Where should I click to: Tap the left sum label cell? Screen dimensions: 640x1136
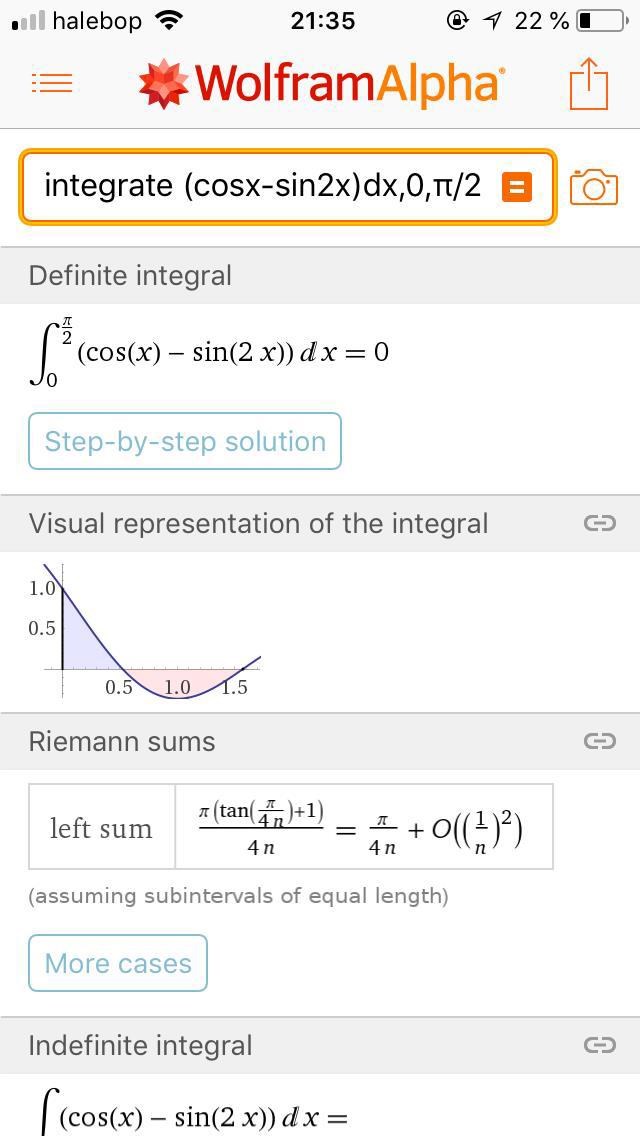tap(102, 828)
